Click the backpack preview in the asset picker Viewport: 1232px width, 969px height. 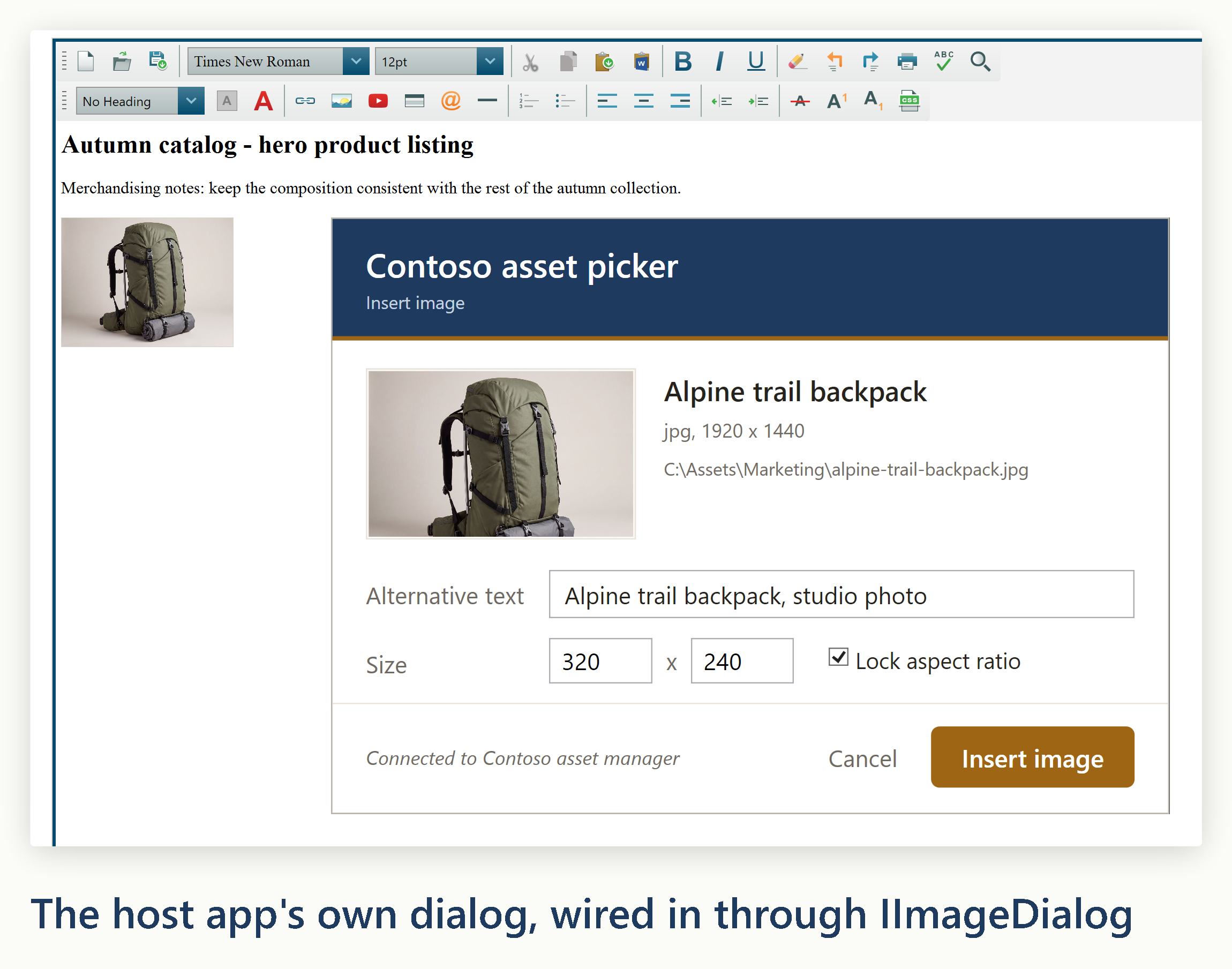pos(501,454)
